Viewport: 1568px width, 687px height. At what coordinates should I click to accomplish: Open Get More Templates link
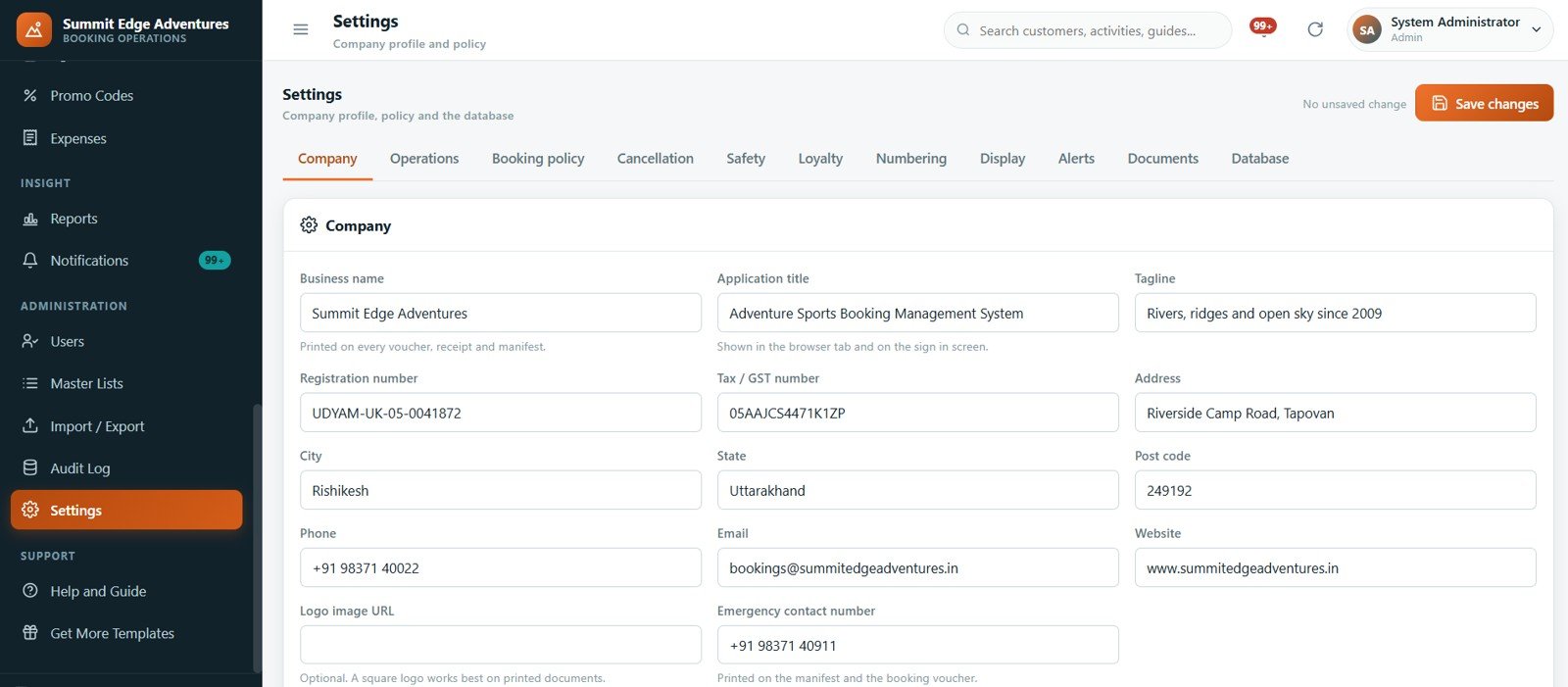(x=126, y=633)
